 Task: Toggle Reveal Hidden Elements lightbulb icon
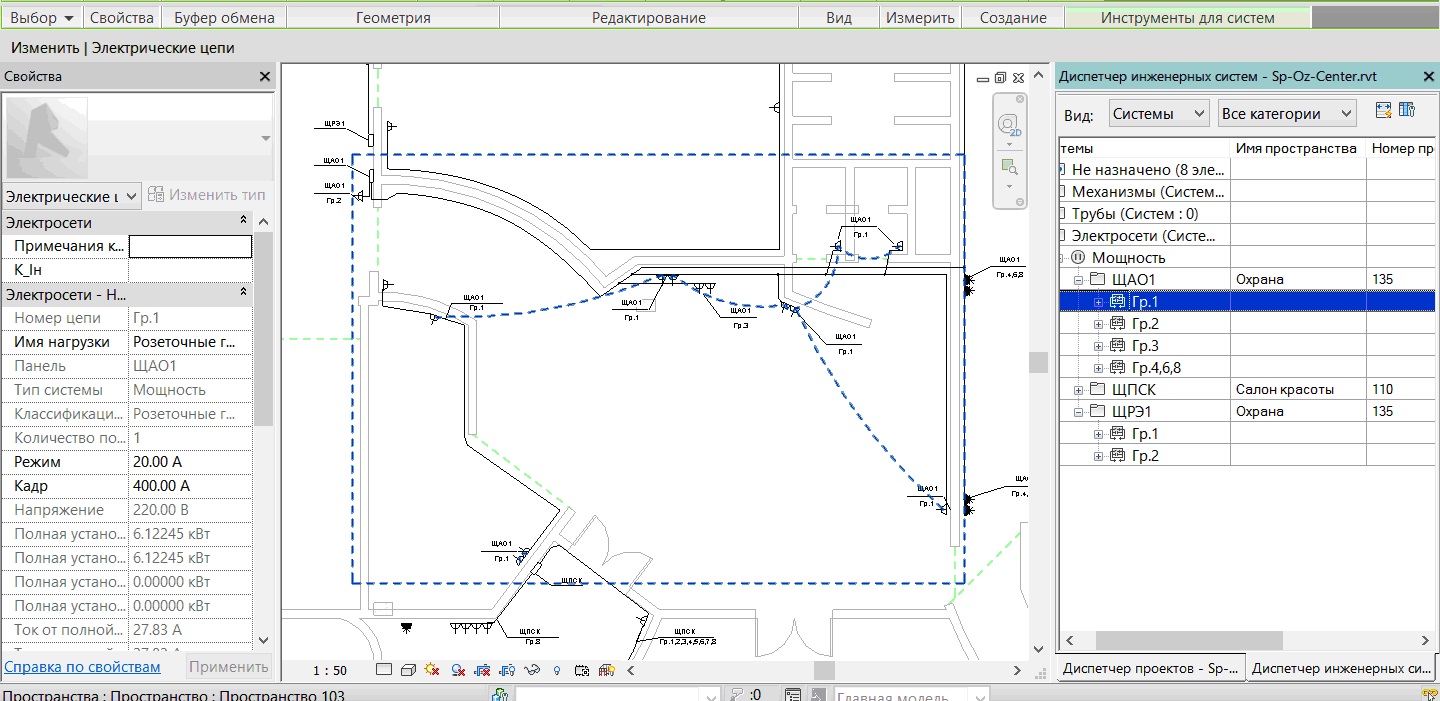click(x=557, y=669)
